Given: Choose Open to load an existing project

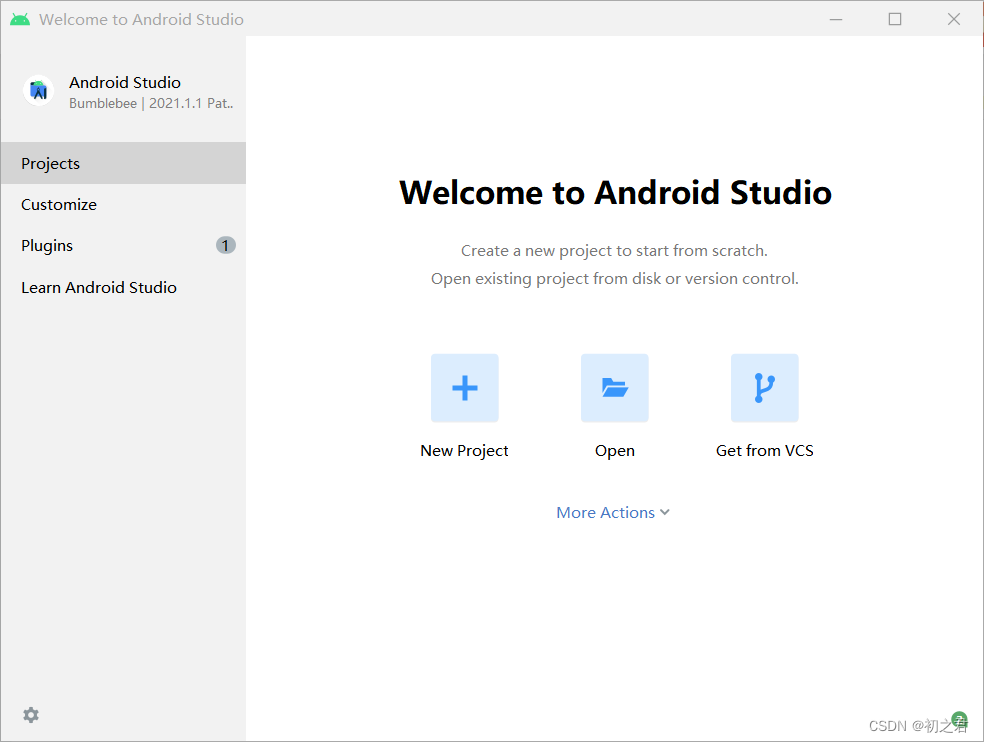Looking at the screenshot, I should click(x=614, y=450).
